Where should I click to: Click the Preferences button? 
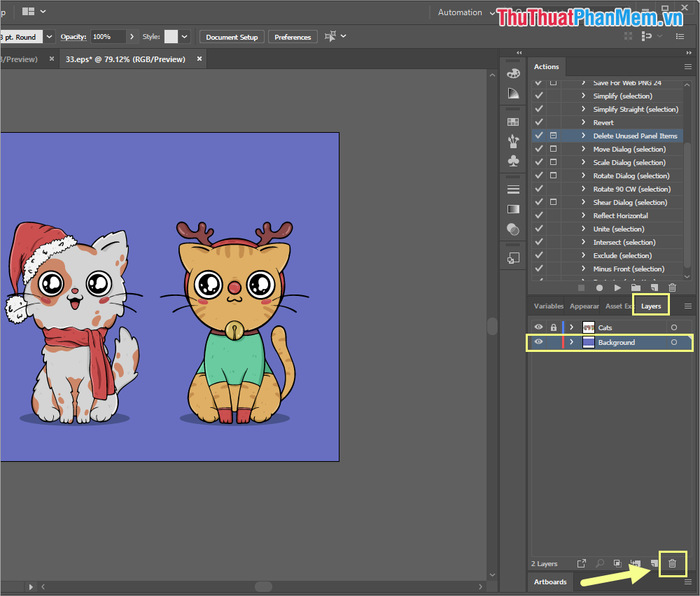[x=292, y=37]
